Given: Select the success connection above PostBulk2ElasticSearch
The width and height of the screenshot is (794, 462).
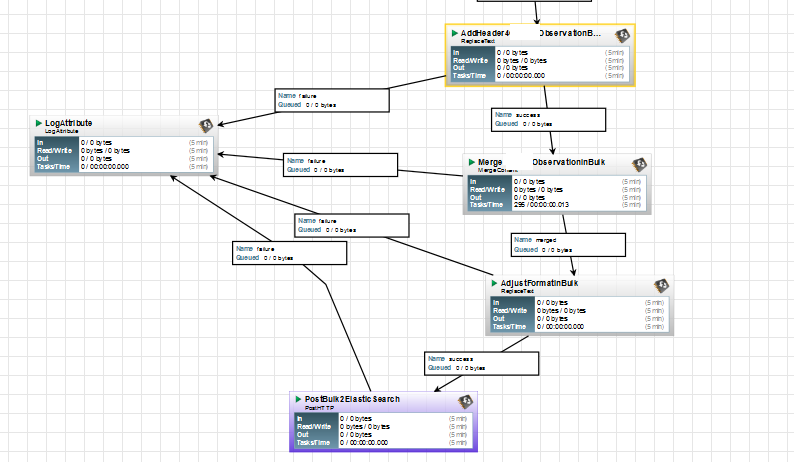Looking at the screenshot, I should (481, 364).
